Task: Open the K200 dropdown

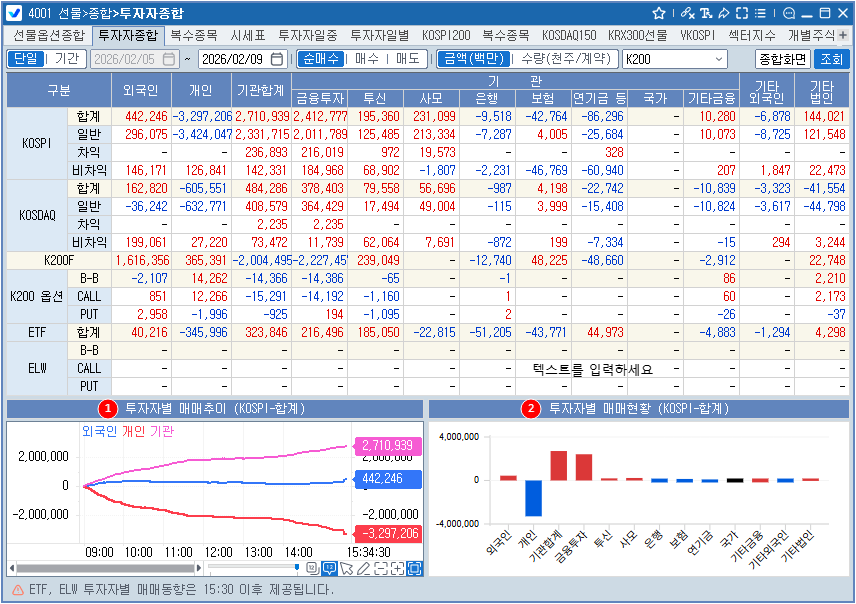Action: 719,59
